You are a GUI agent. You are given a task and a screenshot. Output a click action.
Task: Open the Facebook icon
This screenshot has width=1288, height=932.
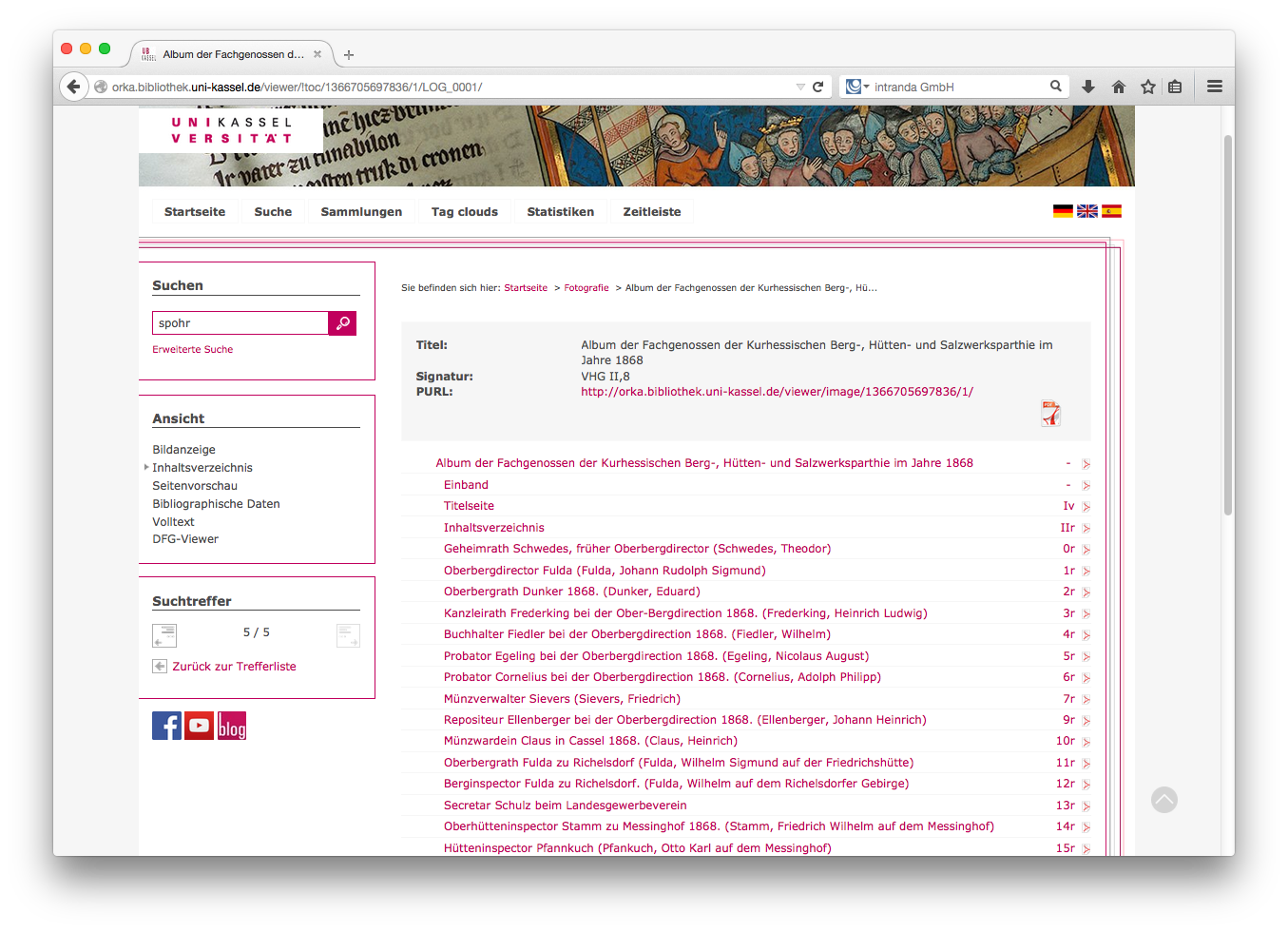[x=166, y=726]
